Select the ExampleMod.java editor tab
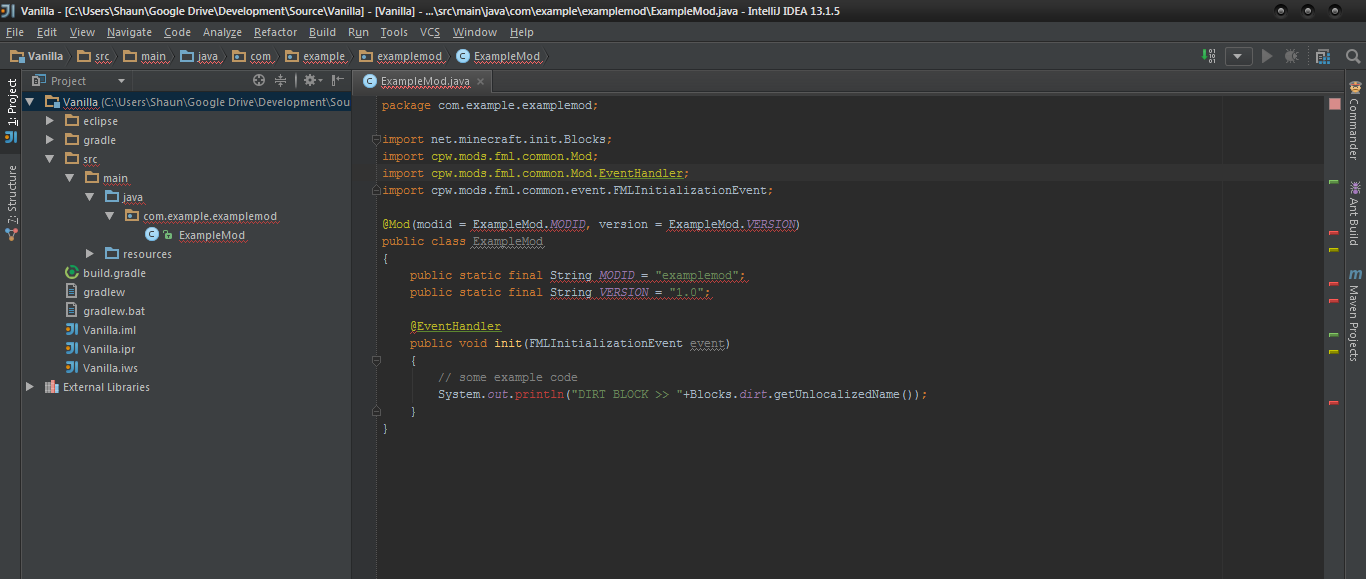This screenshot has width=1366, height=579. (x=425, y=81)
